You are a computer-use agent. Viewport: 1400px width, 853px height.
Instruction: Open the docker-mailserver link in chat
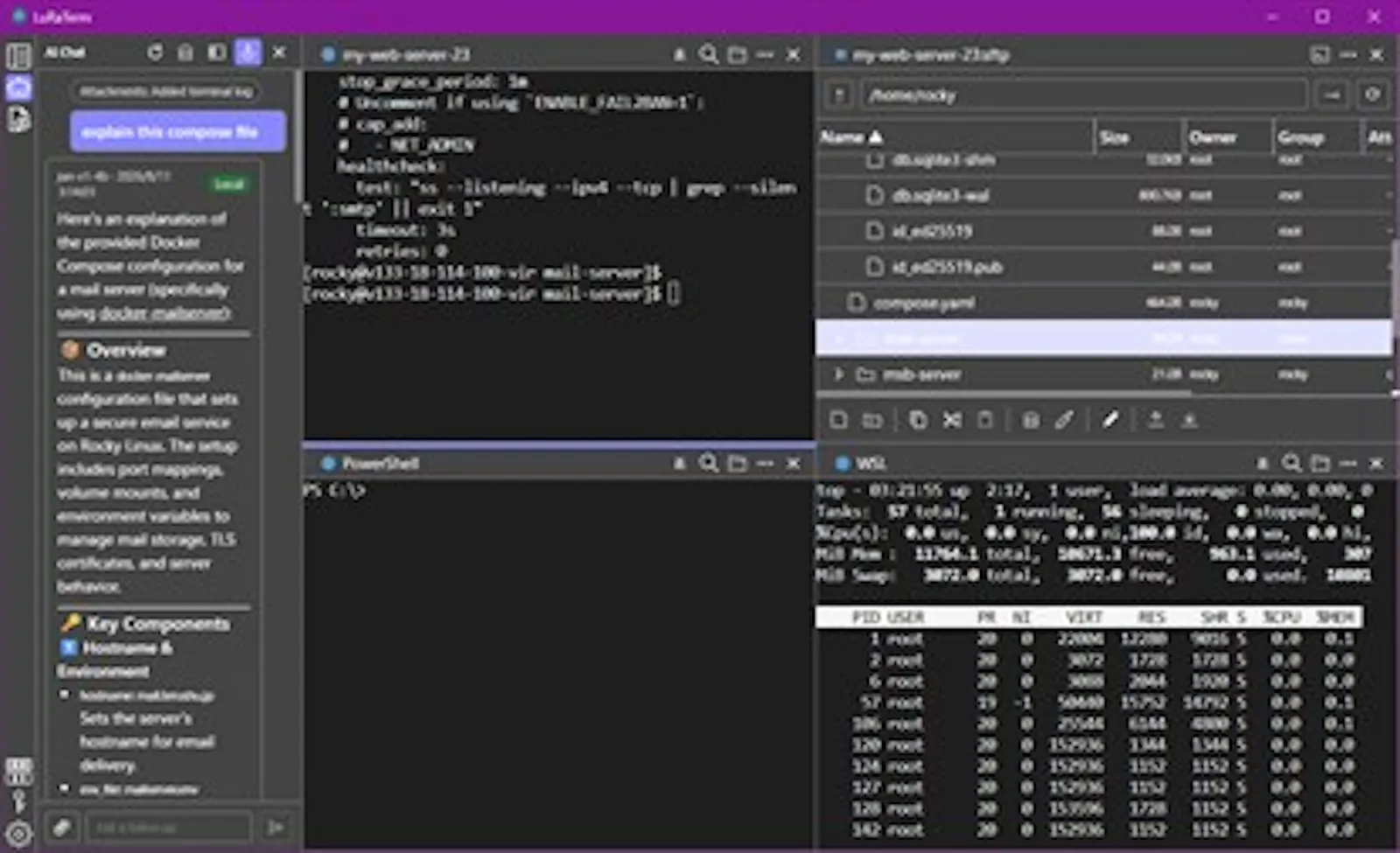164,313
